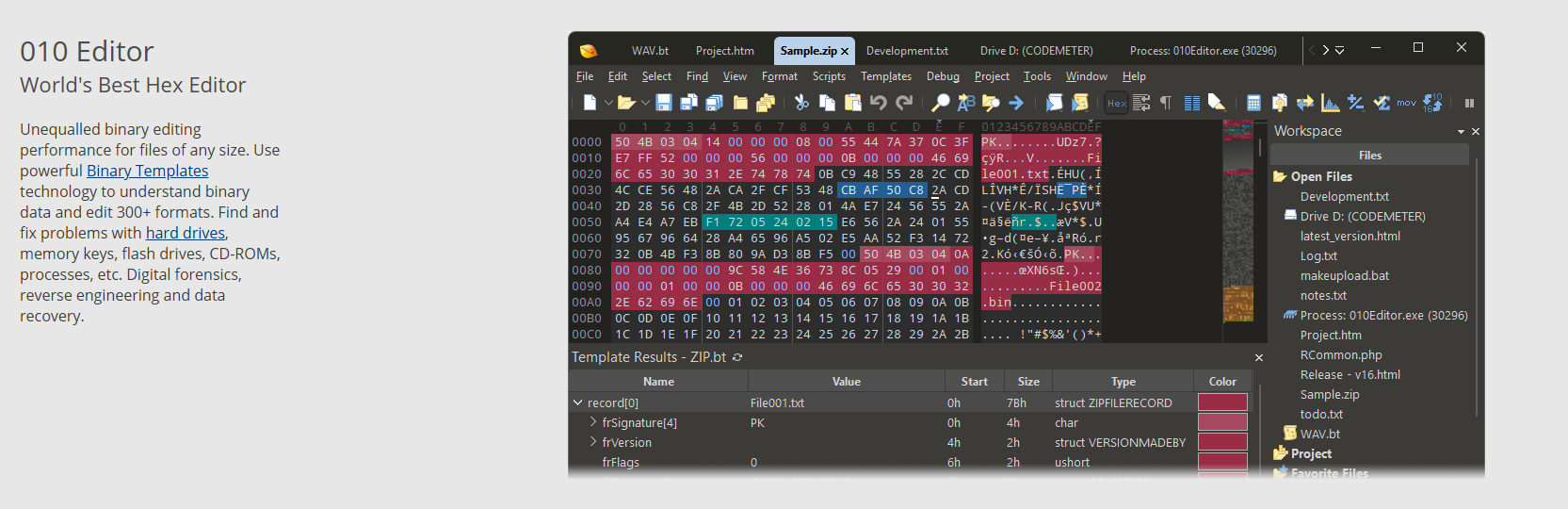Select notes.txt in the Workspace file list
Image resolution: width=1568 pixels, height=509 pixels.
[x=1322, y=296]
